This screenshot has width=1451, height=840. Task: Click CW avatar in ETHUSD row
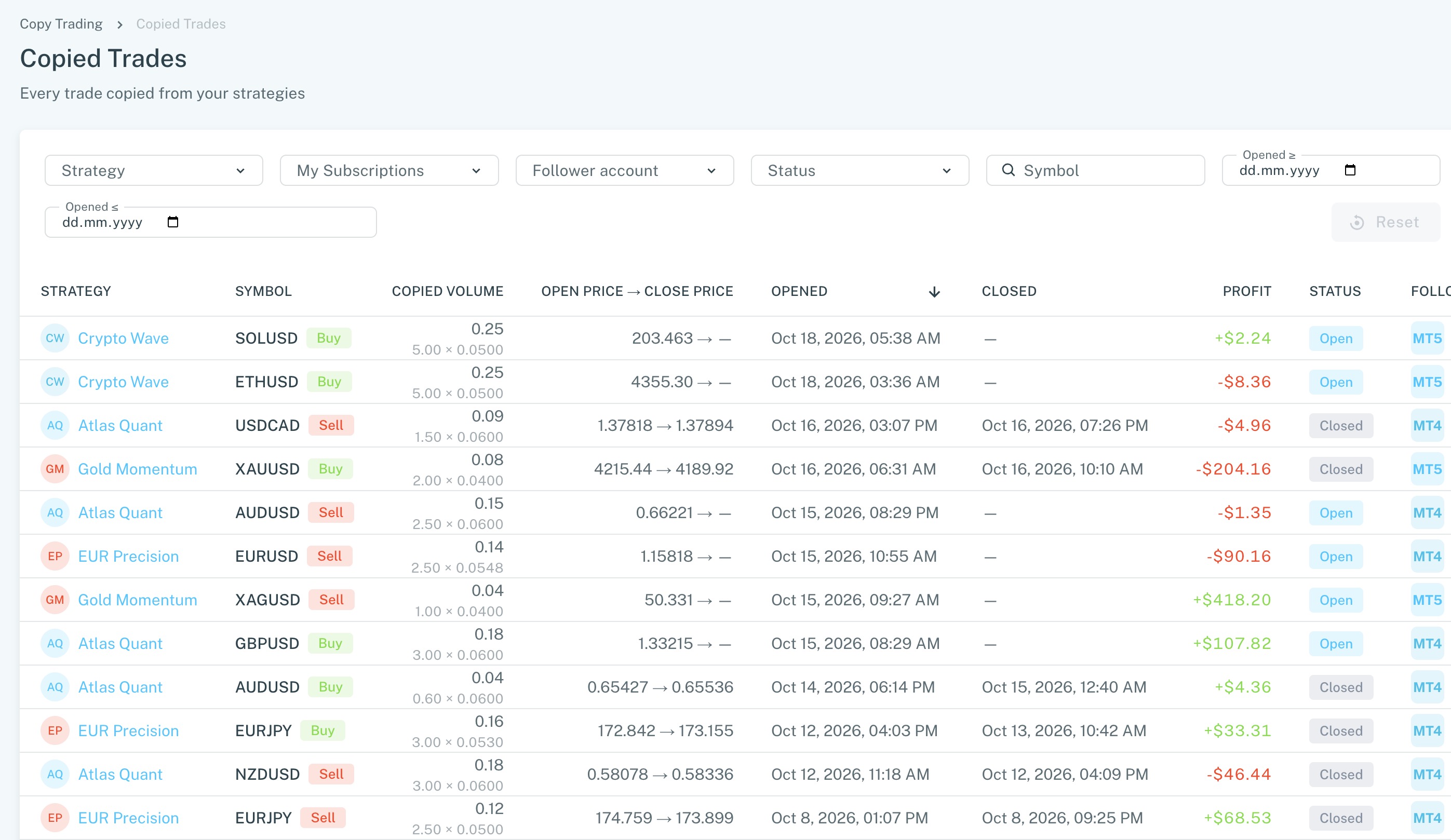point(55,382)
